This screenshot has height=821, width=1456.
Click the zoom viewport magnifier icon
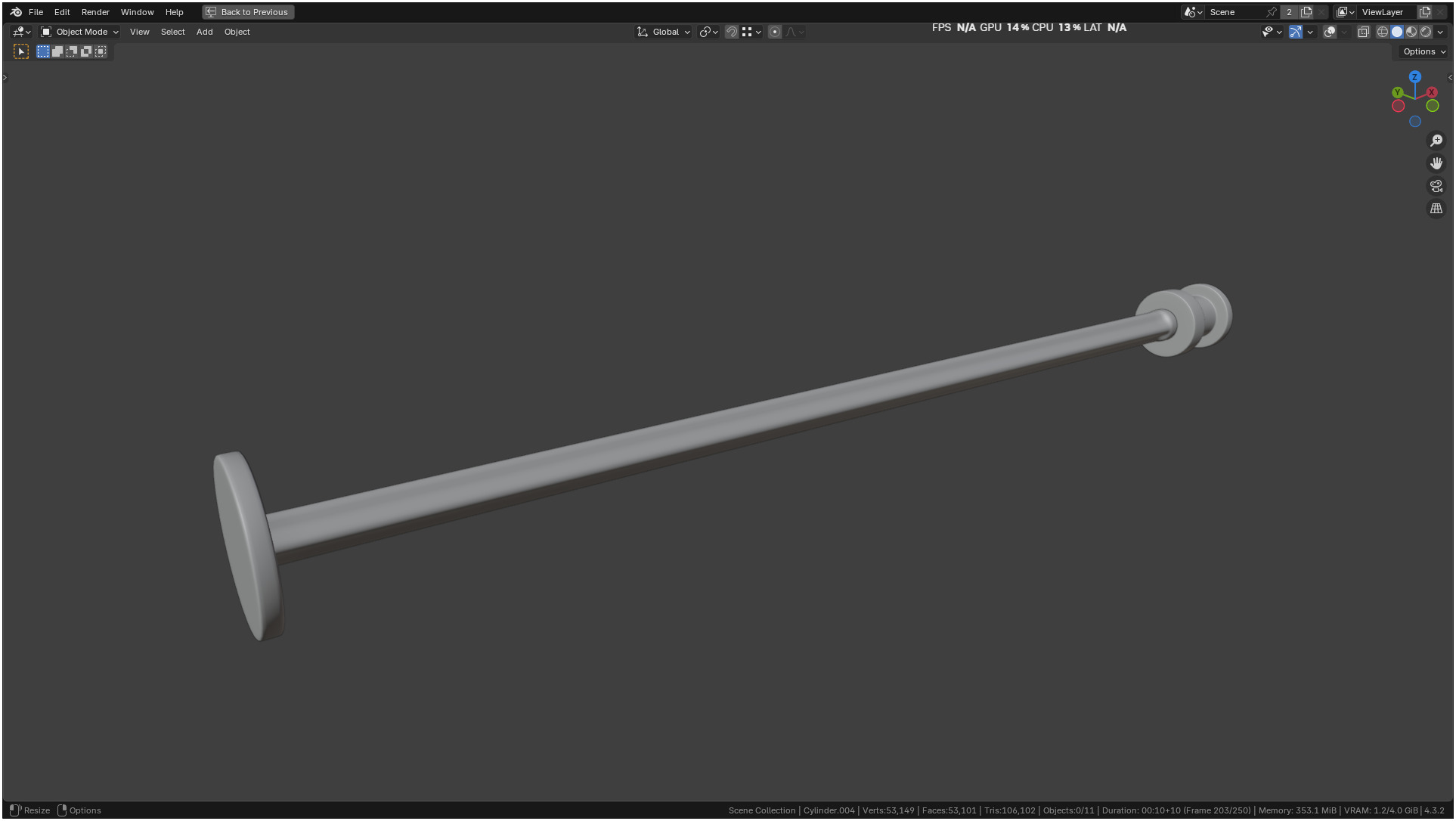tap(1436, 141)
